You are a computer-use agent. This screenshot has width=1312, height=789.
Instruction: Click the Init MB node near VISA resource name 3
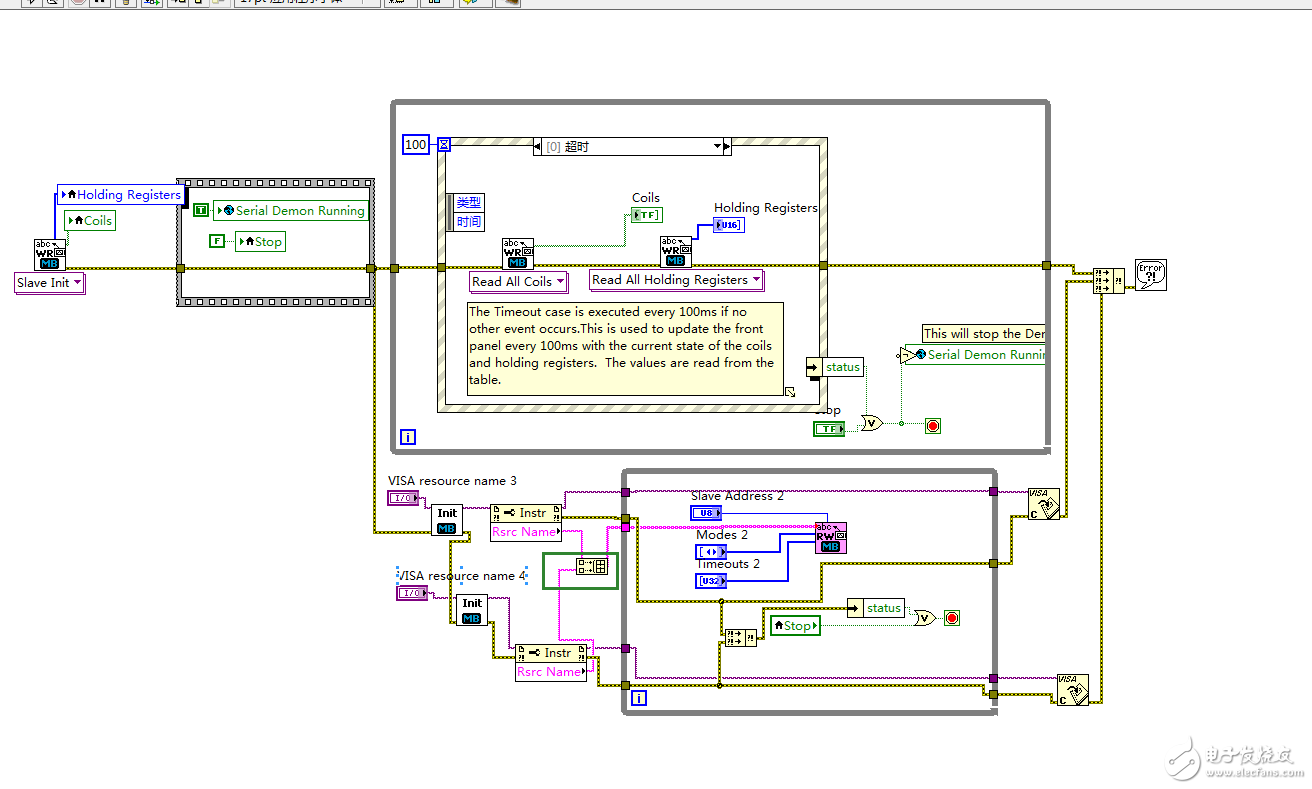coord(446,520)
